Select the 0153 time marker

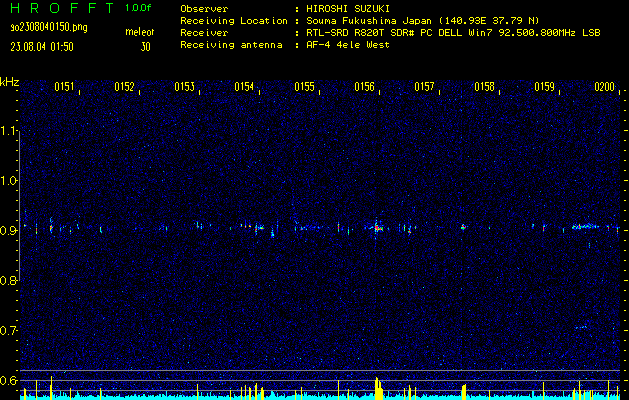184,87
